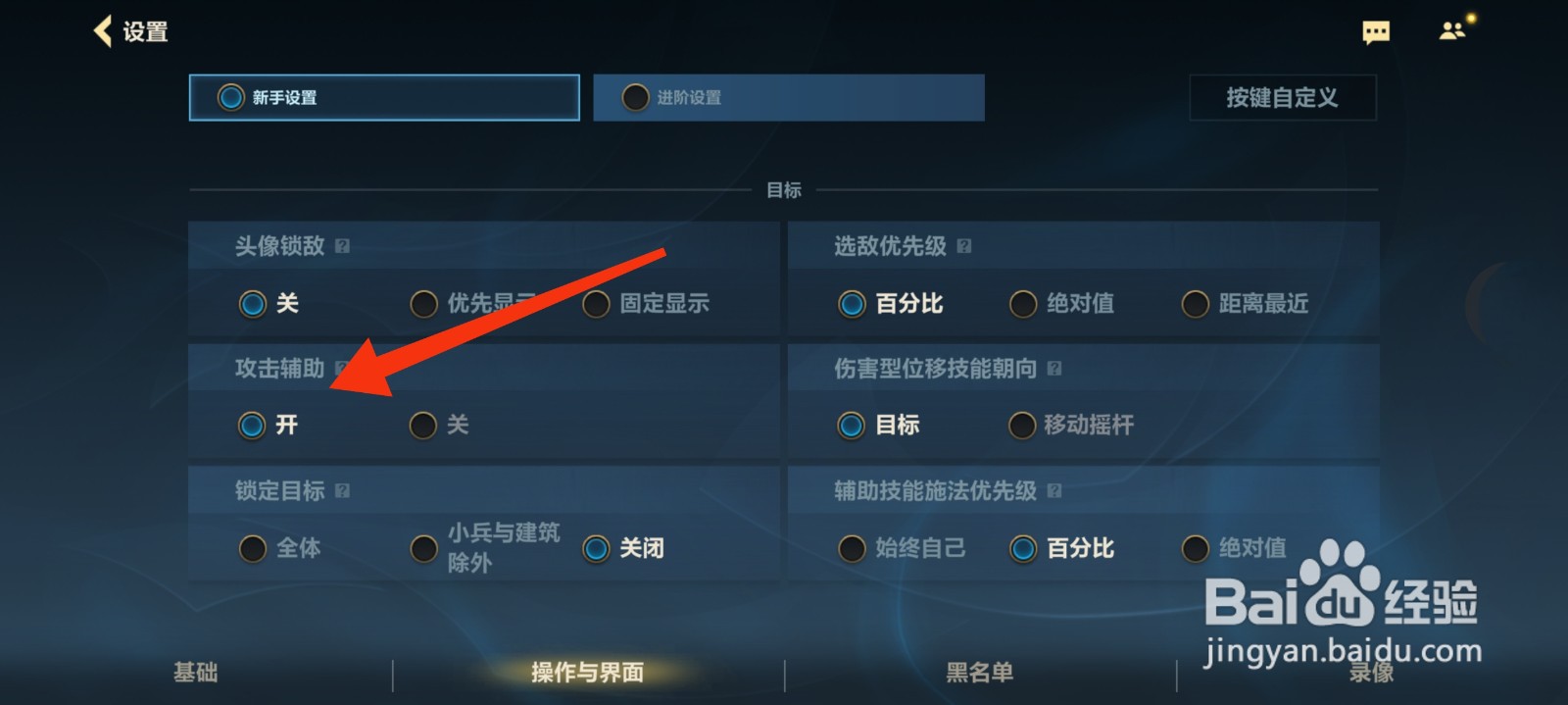Screen dimensions: 1568x705
Task: Select 绝对值 for 选敌优先级
Action: [1062, 304]
